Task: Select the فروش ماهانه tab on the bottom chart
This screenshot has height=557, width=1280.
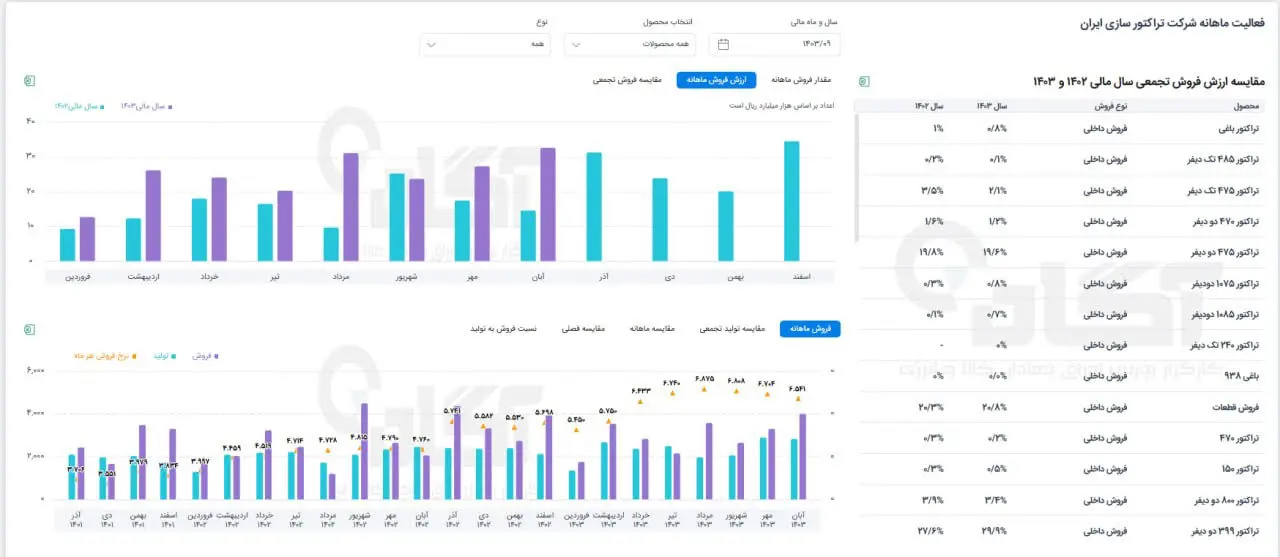Action: point(810,328)
